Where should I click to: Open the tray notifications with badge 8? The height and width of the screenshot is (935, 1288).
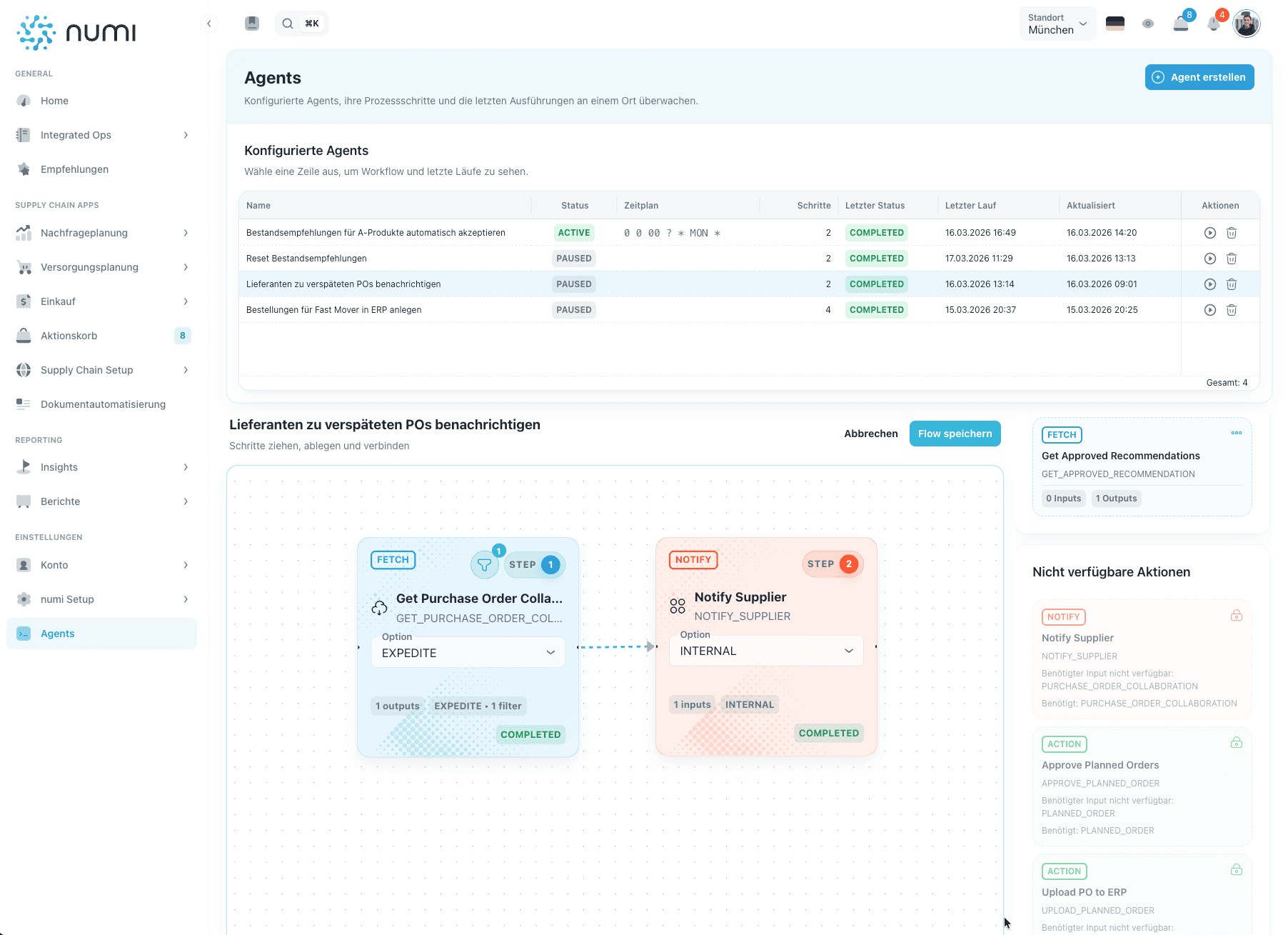pyautogui.click(x=1181, y=24)
